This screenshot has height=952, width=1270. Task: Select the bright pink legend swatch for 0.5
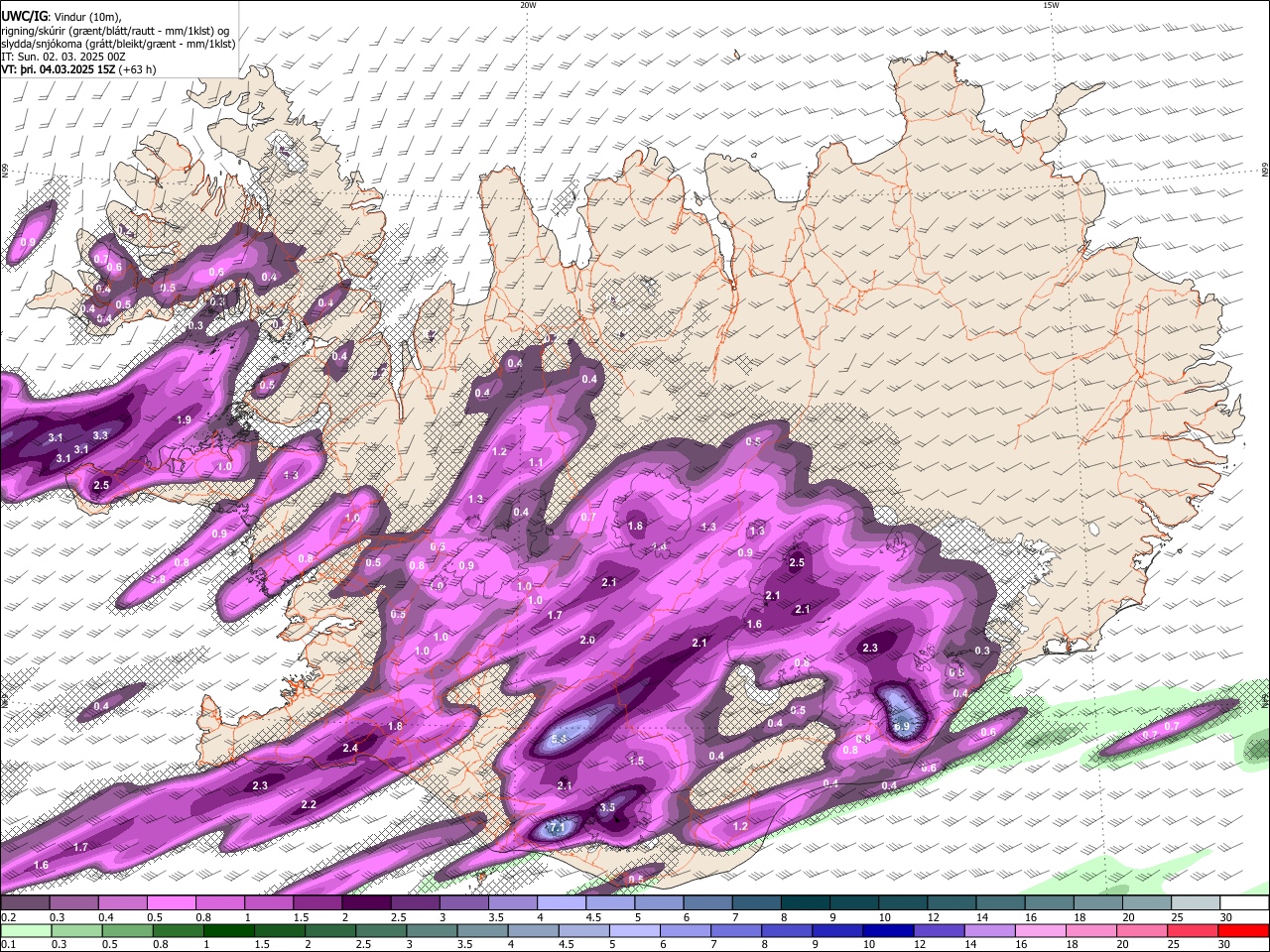171,903
